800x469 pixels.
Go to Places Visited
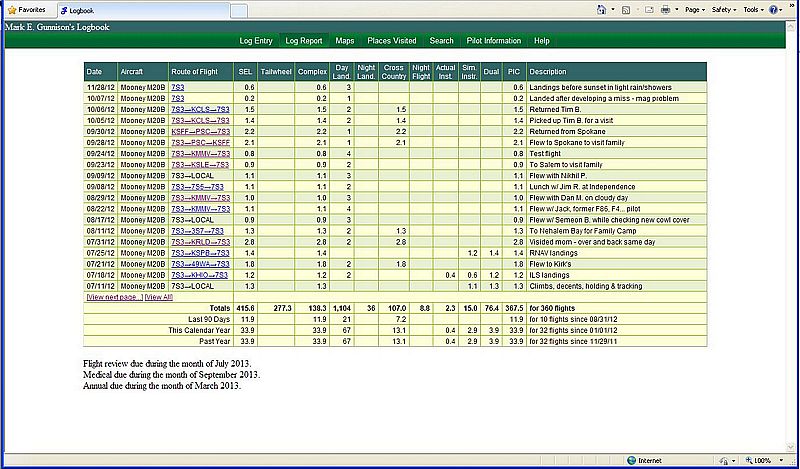click(x=392, y=41)
